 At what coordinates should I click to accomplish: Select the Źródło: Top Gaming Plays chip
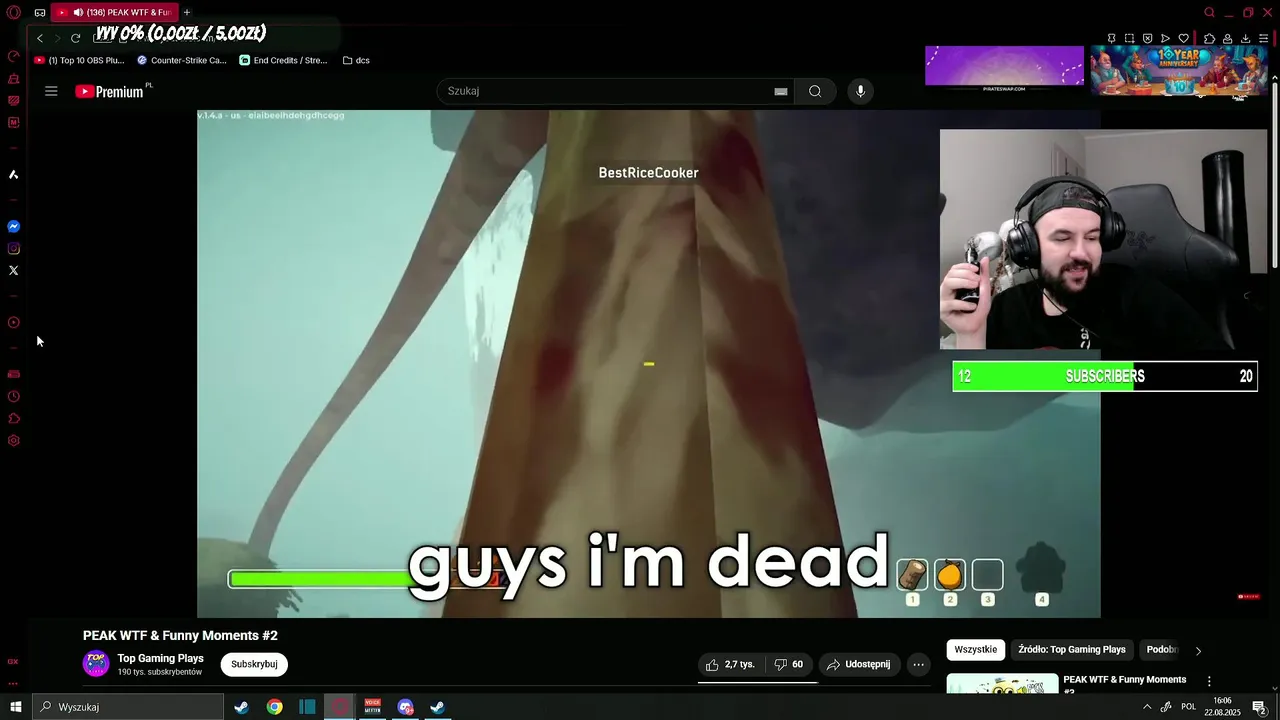(1072, 649)
